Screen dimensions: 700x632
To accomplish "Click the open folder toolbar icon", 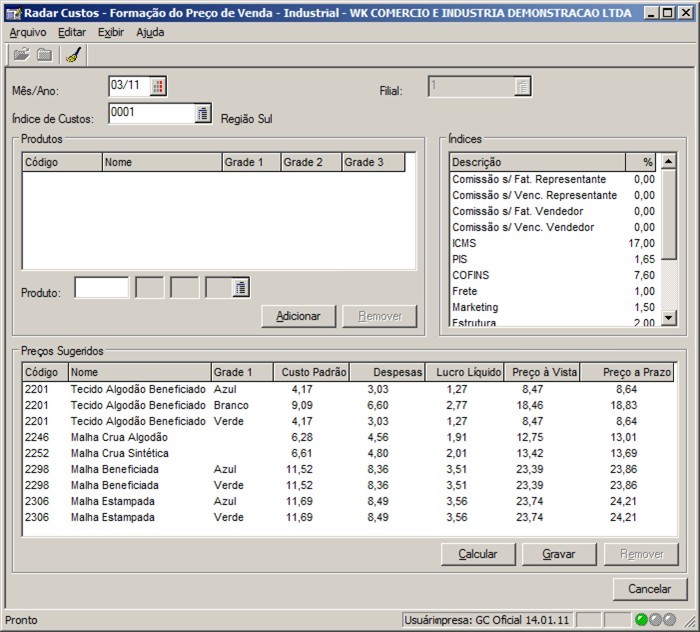I will pos(21,55).
